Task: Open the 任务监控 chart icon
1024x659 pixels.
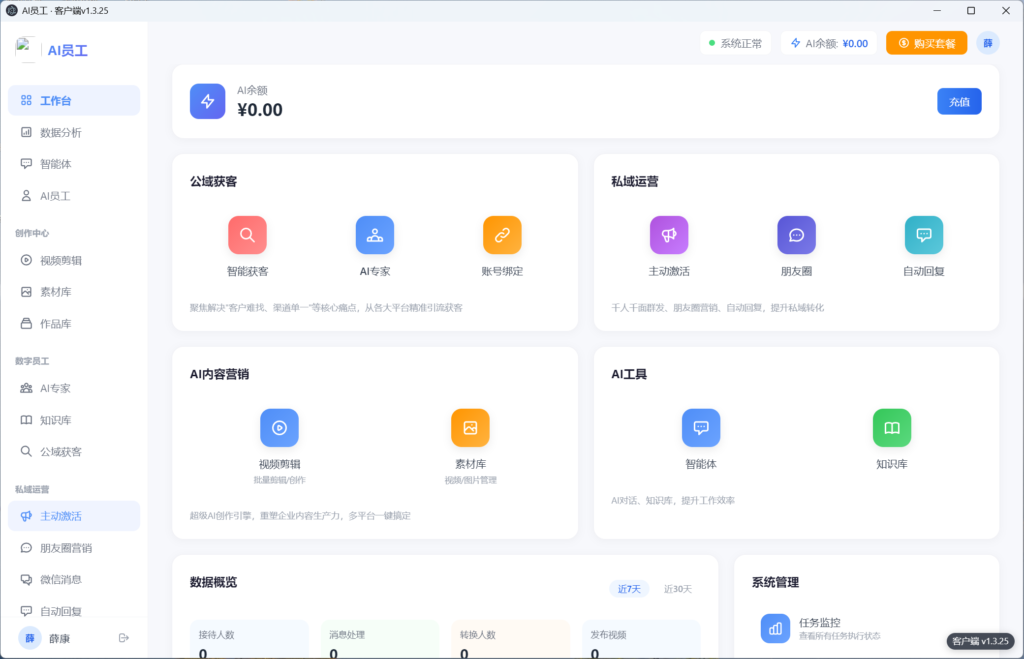Action: (775, 628)
